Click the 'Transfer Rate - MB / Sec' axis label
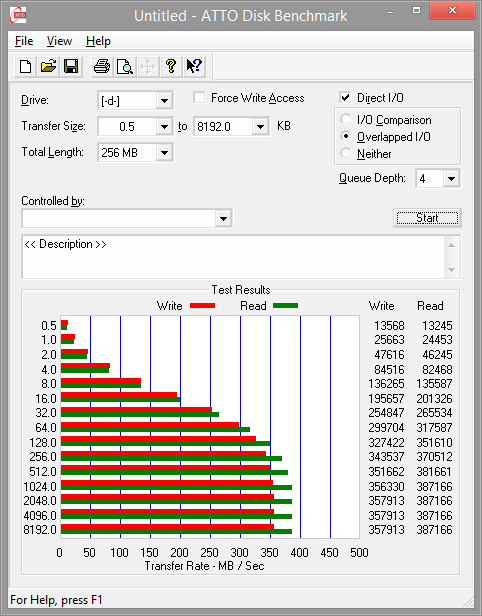Viewport: 482px width, 616px height. [x=204, y=566]
